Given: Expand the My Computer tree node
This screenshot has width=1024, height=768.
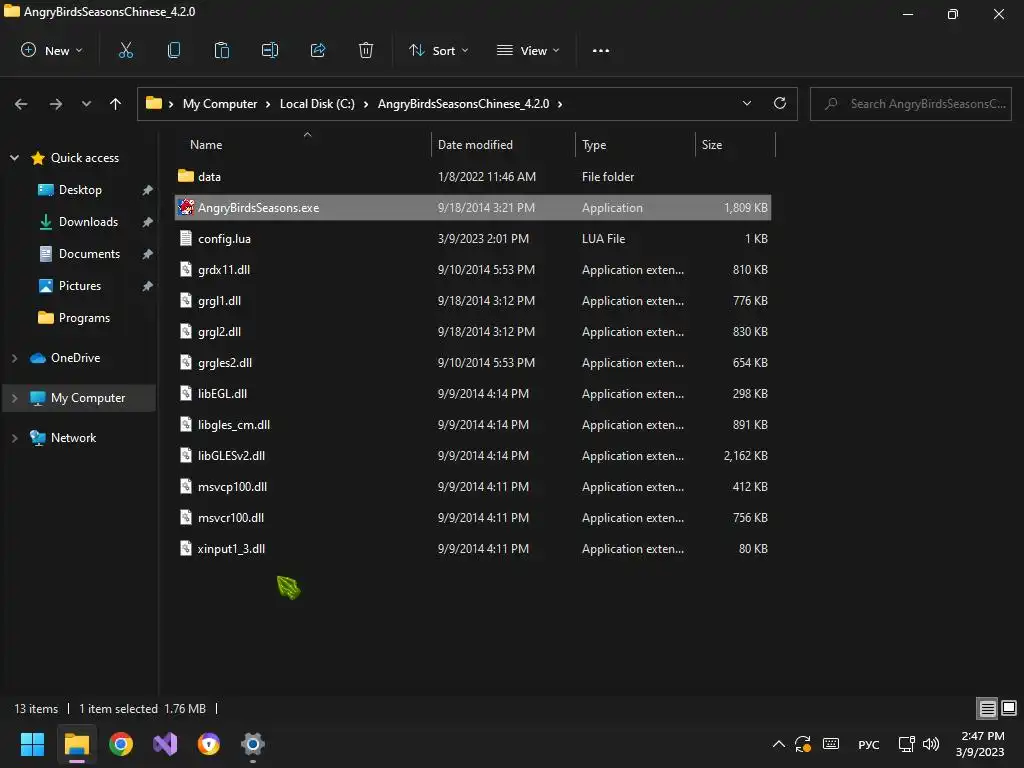Looking at the screenshot, I should coord(14,398).
